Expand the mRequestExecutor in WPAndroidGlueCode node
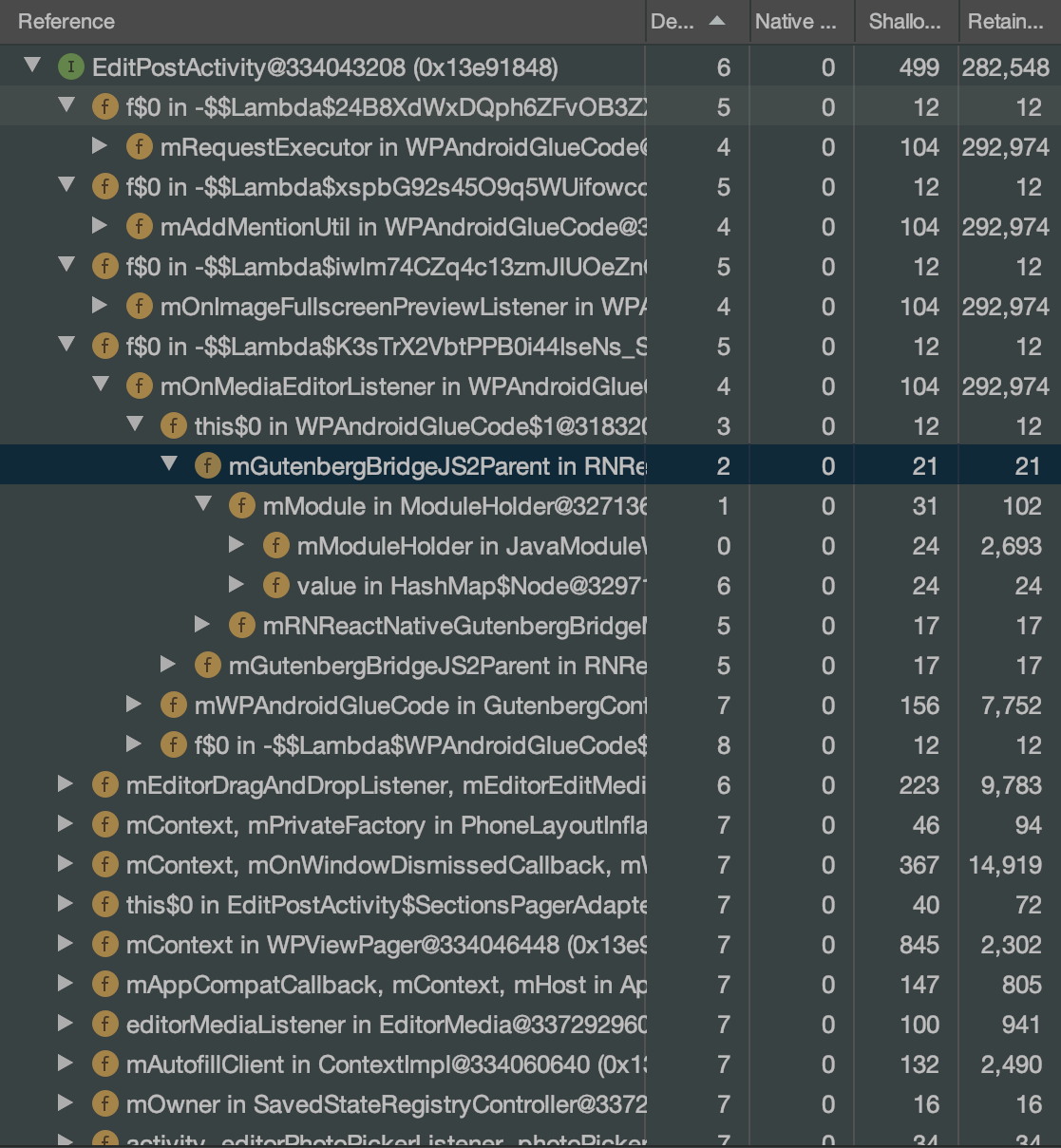The height and width of the screenshot is (1148, 1061). pos(100,146)
